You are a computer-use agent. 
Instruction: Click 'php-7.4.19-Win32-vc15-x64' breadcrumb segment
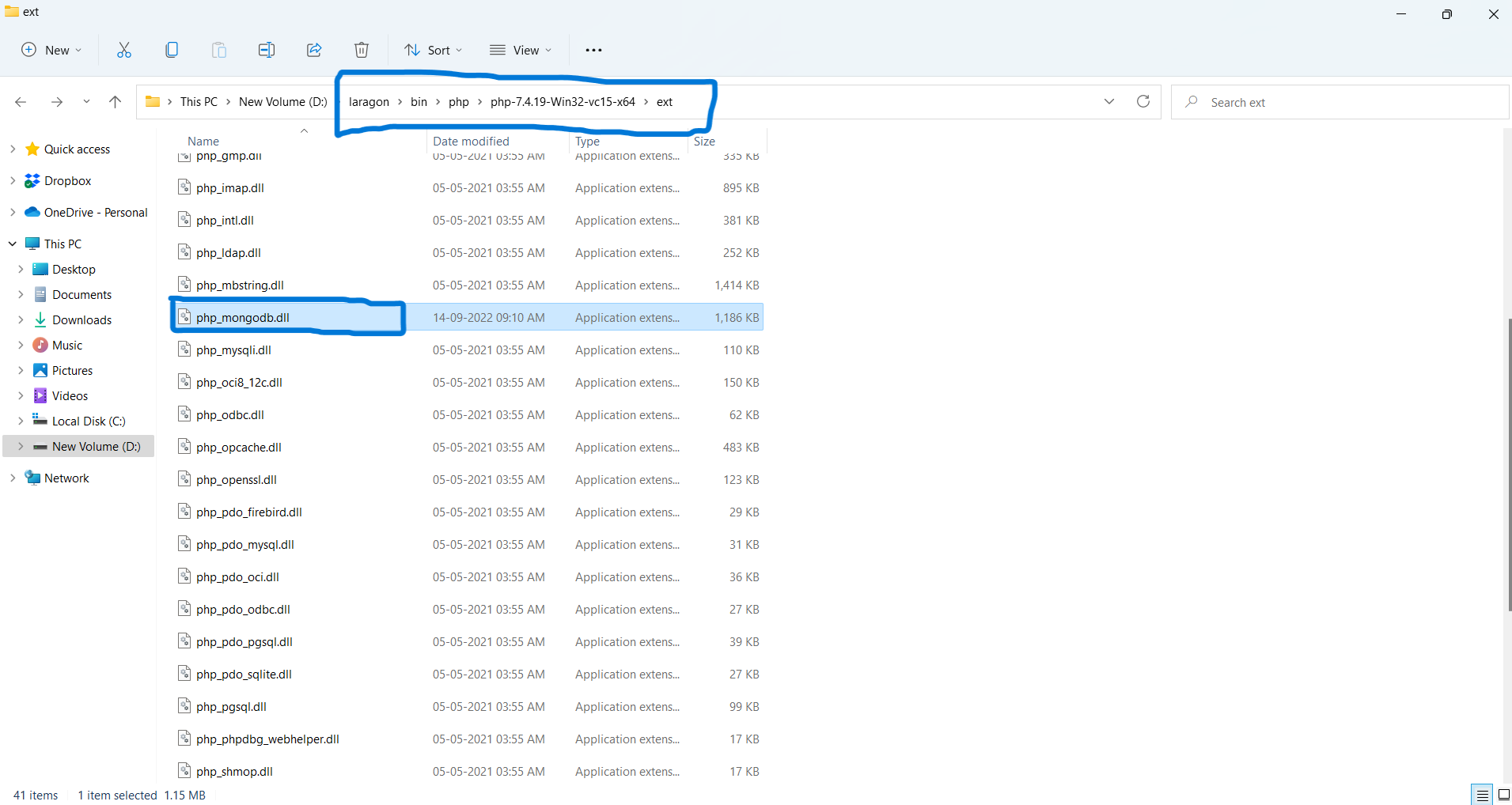click(563, 102)
